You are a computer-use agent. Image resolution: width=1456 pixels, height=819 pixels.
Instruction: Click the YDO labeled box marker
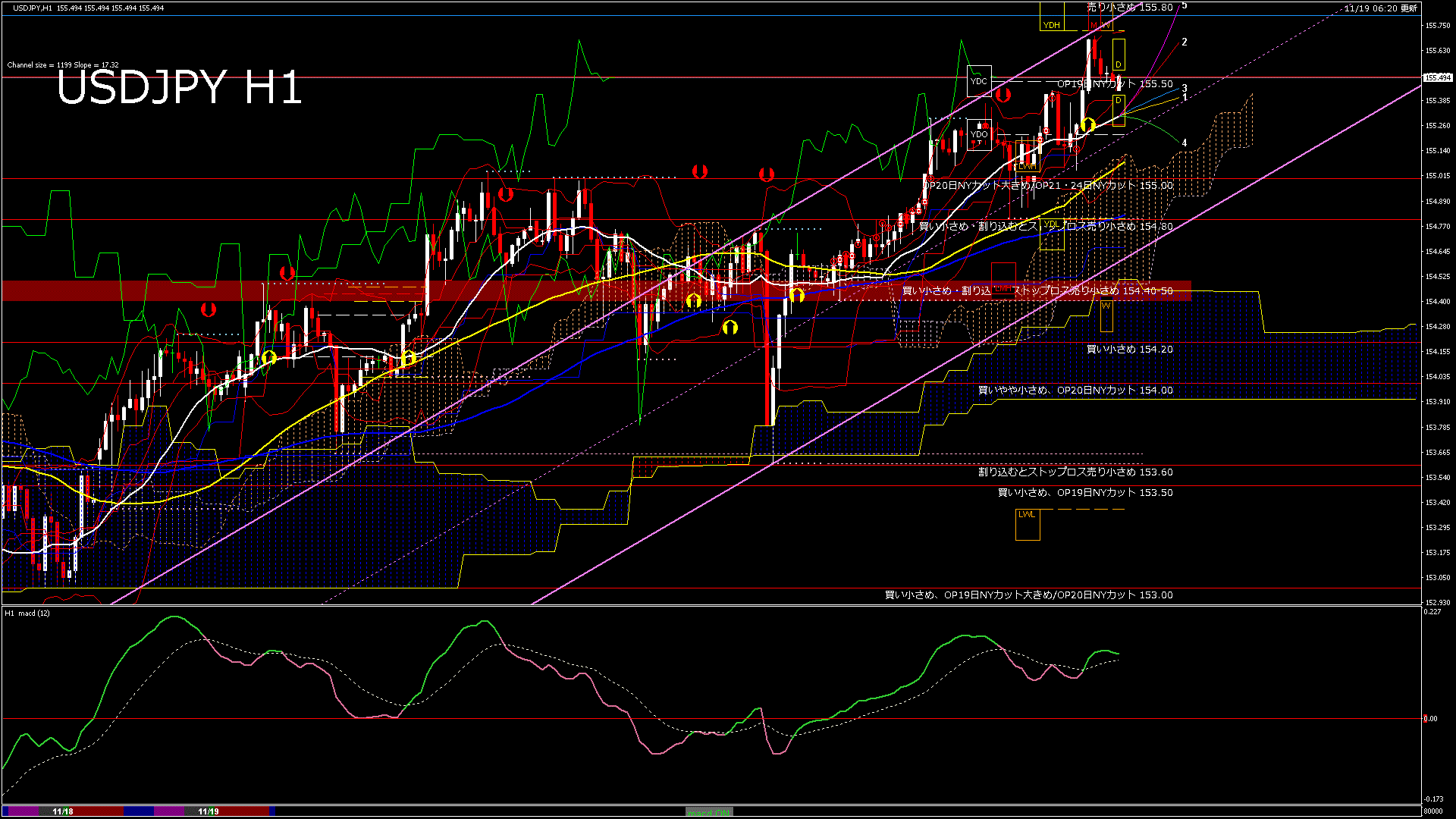click(x=979, y=135)
